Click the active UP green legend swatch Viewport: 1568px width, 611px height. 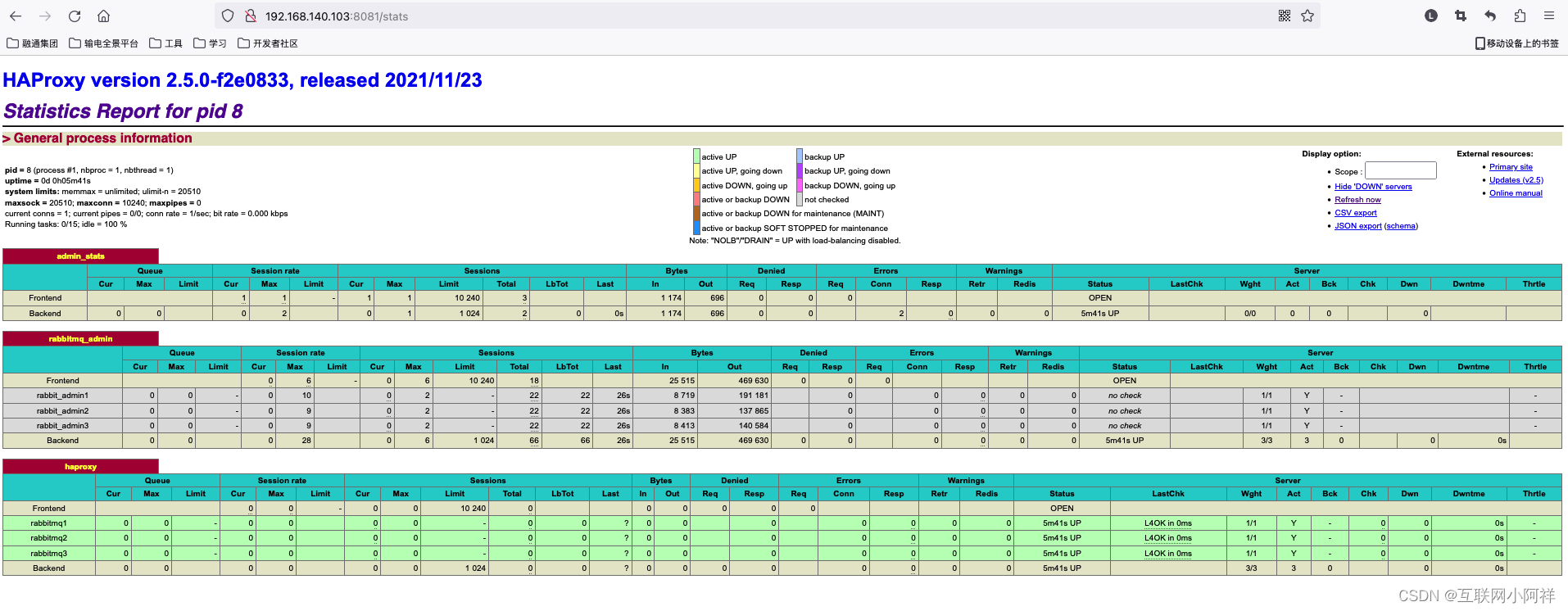pyautogui.click(x=696, y=156)
